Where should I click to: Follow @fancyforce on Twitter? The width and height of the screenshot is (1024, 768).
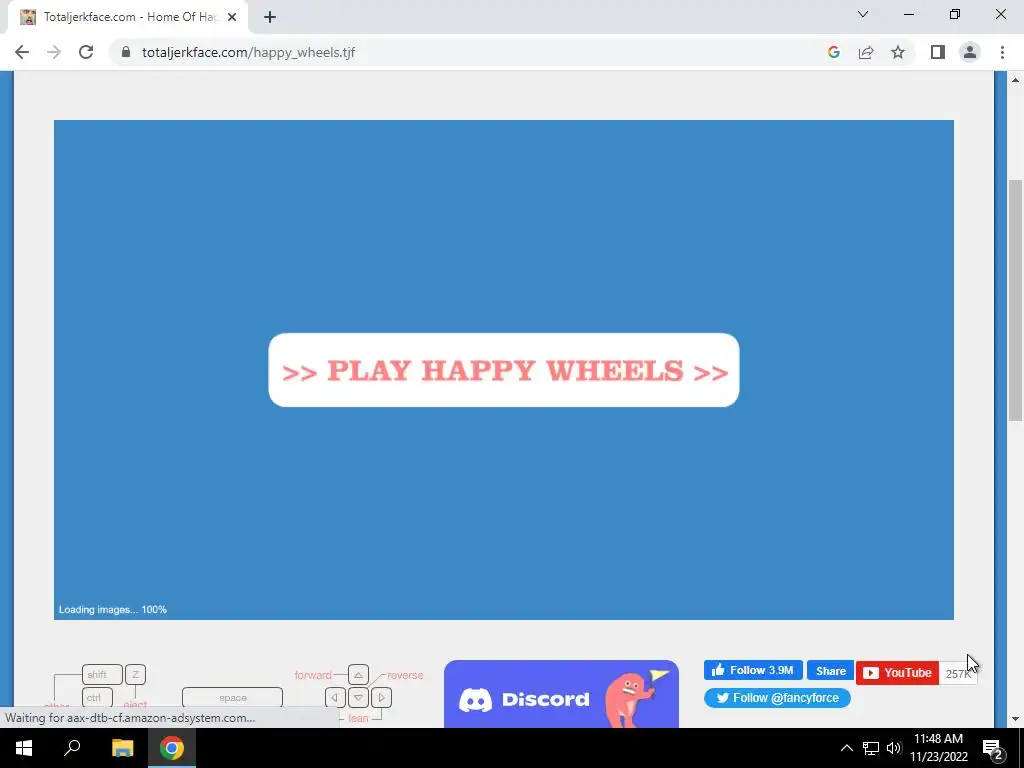(777, 698)
